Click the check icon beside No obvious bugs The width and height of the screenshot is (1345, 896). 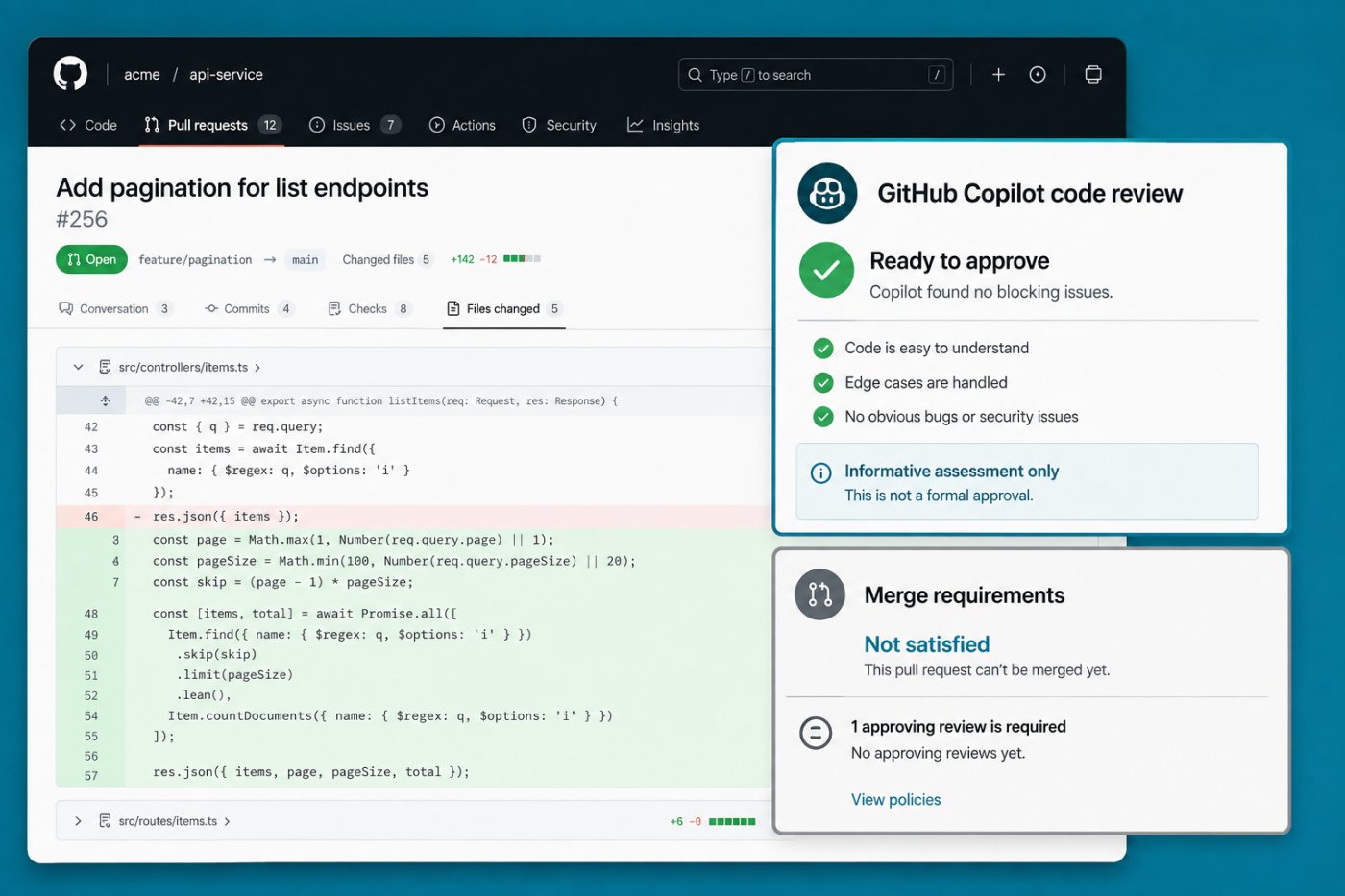[x=823, y=417]
